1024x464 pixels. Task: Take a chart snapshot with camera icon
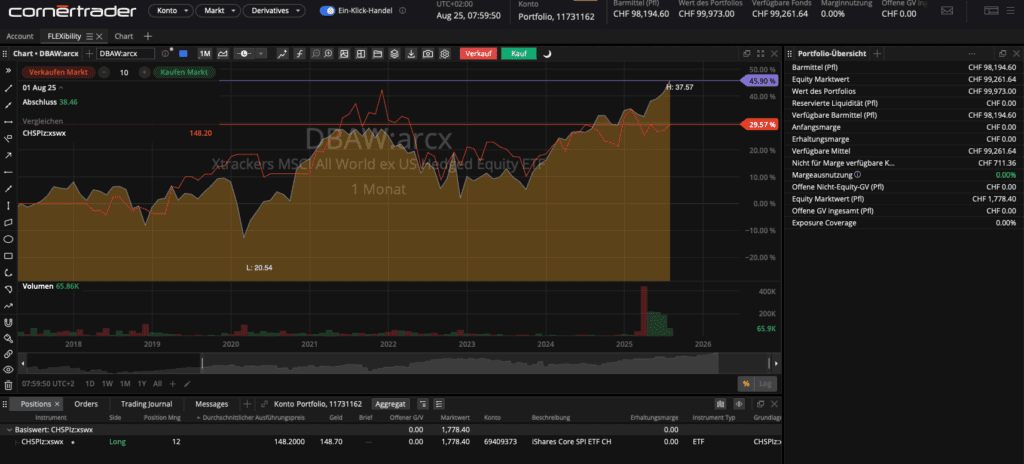tap(428, 54)
